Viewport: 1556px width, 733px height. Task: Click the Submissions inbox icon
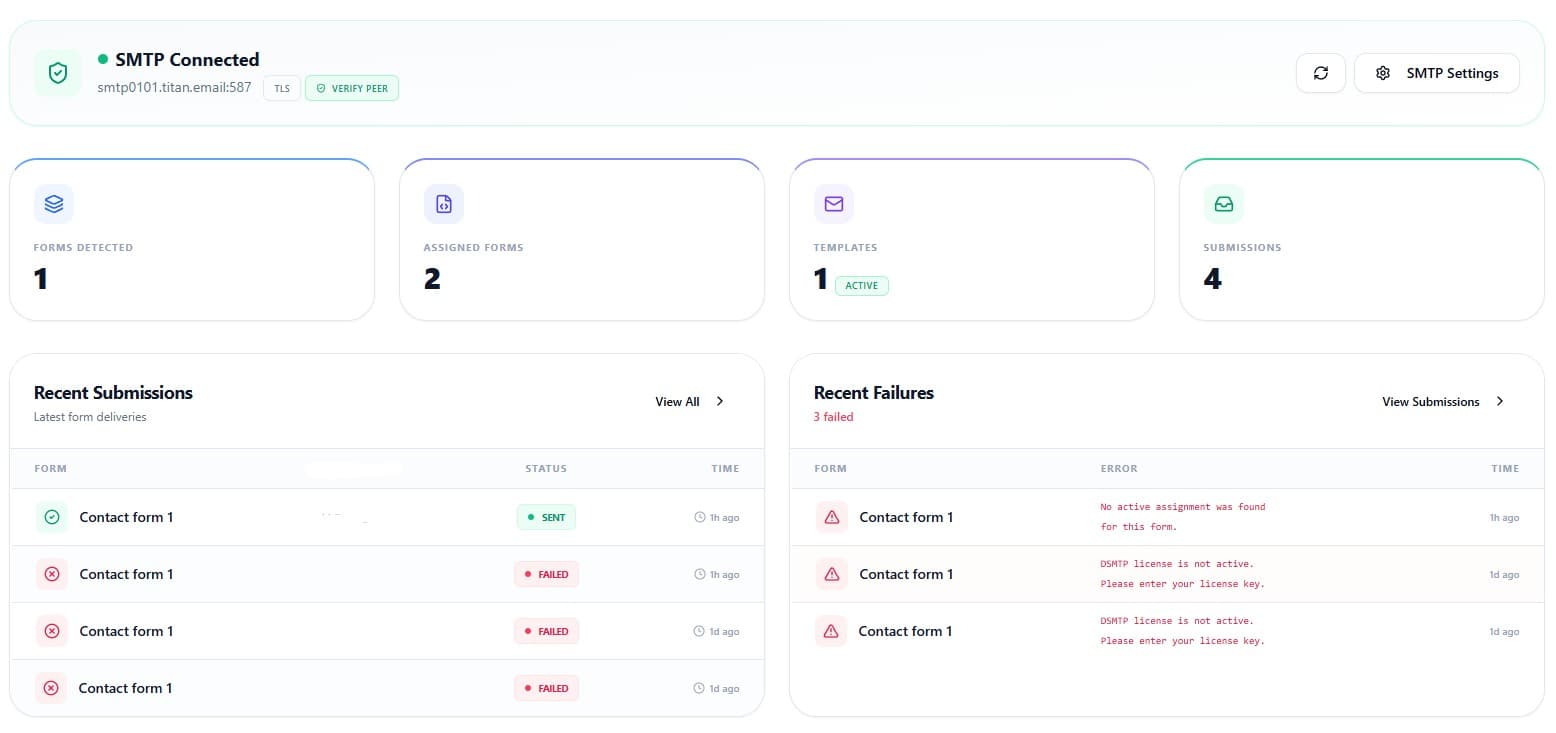[x=1224, y=203]
